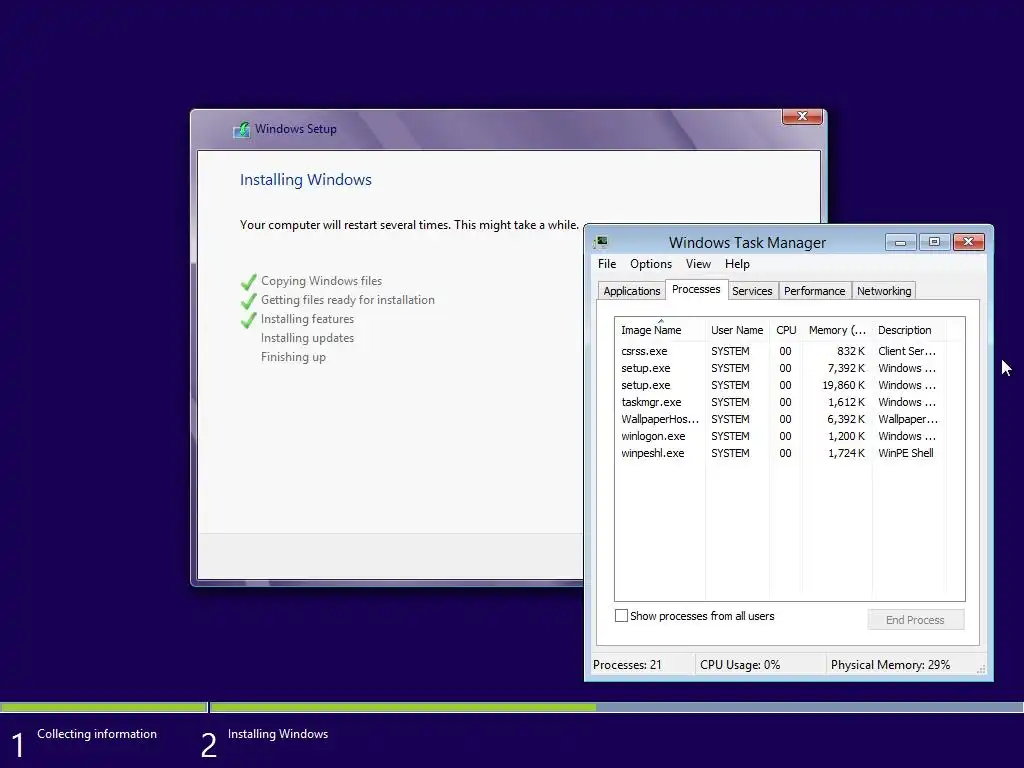
Task: Close the Windows Task Manager window
Action: point(968,242)
